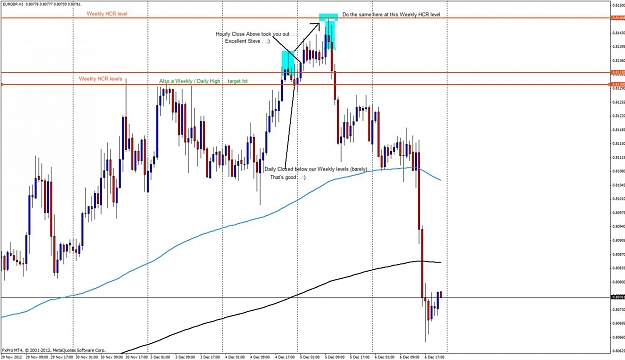Click the EURGBP H1 chart title text
Viewport: 625px width, 360px height.
click(41, 4)
